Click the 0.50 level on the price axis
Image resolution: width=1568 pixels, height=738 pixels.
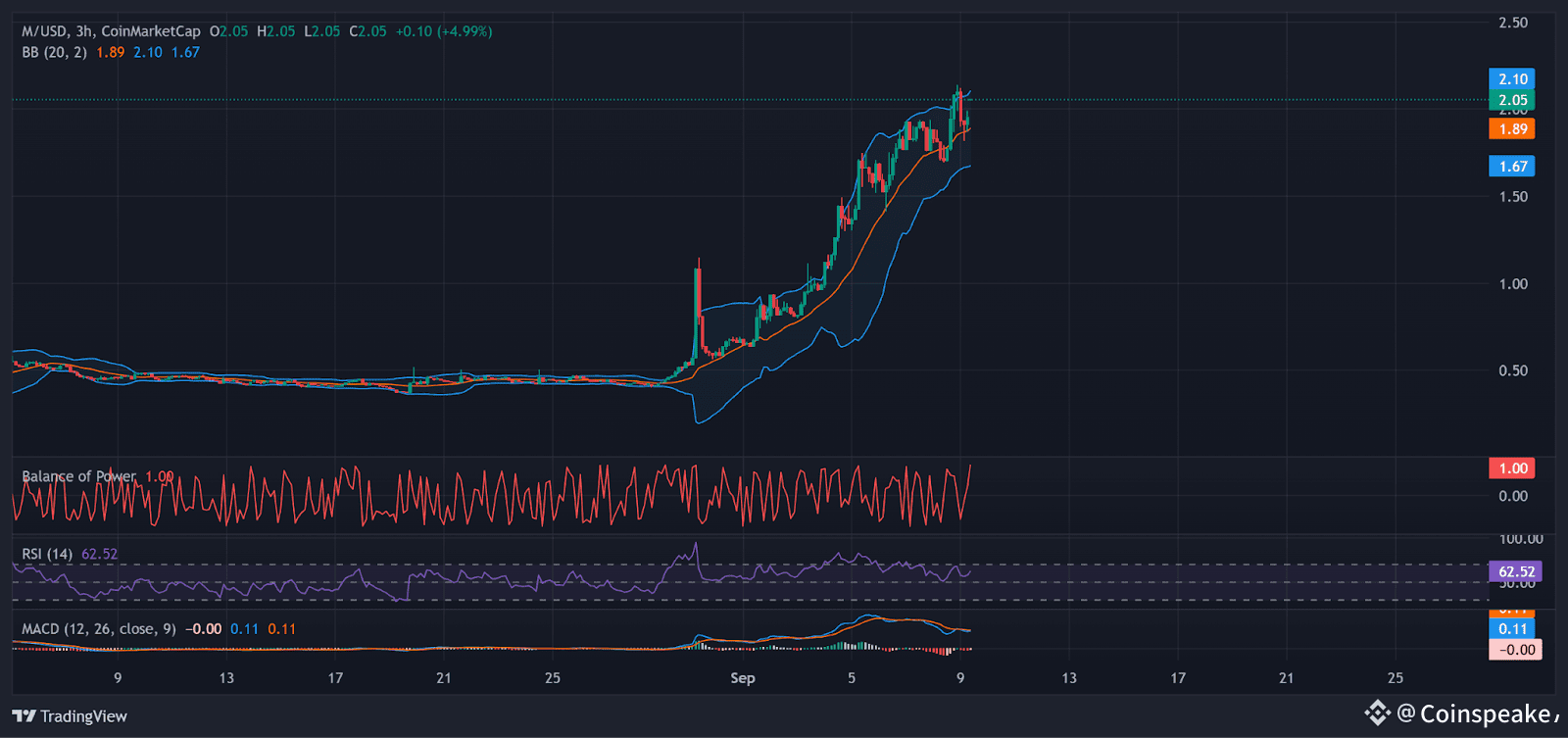point(1512,370)
